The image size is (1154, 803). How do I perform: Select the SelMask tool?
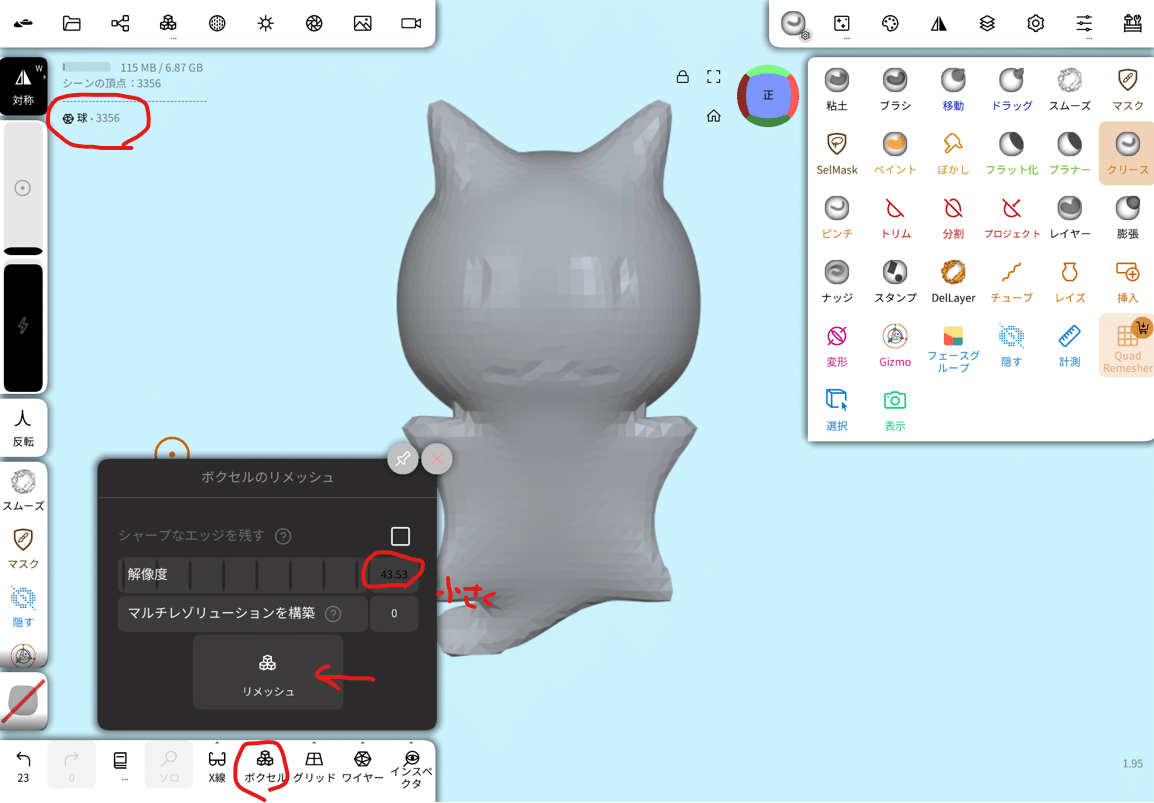click(x=836, y=154)
